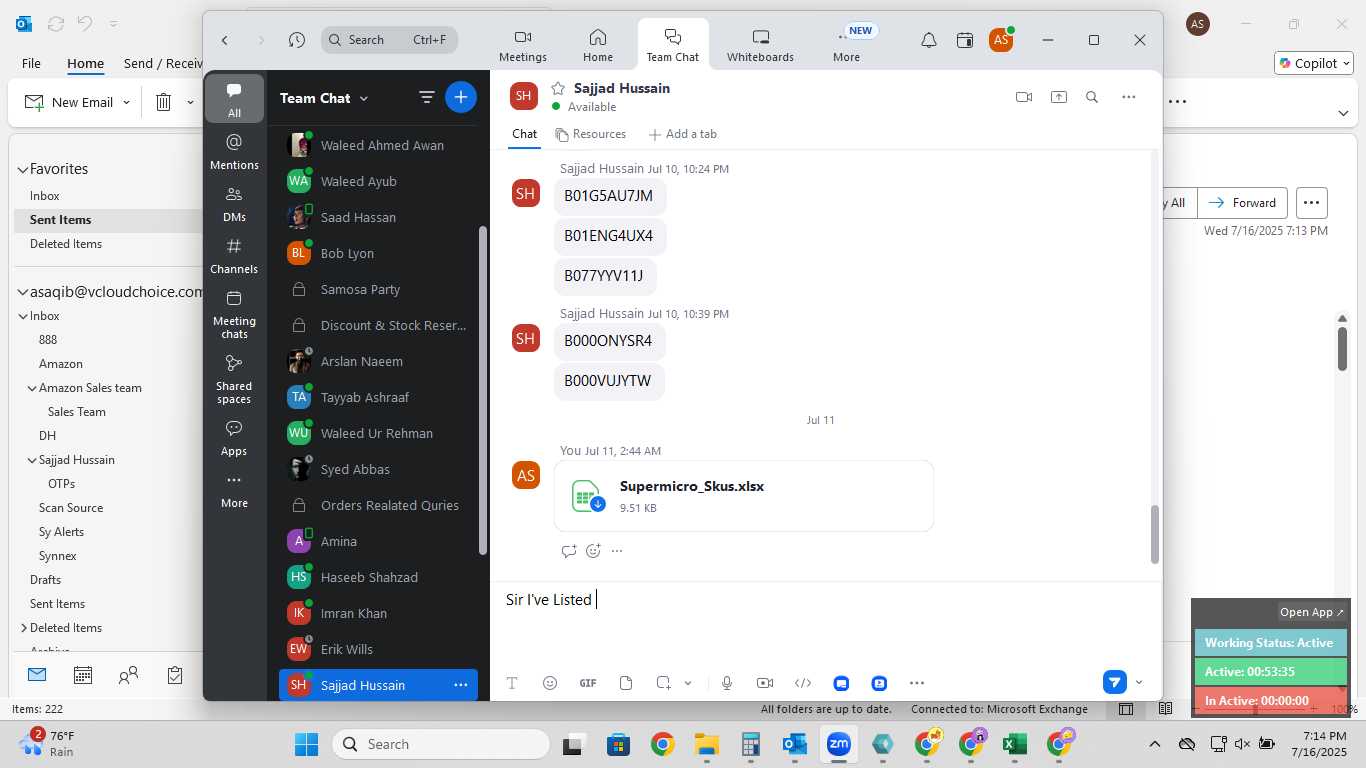Go back using Zoom back arrow

tap(225, 40)
